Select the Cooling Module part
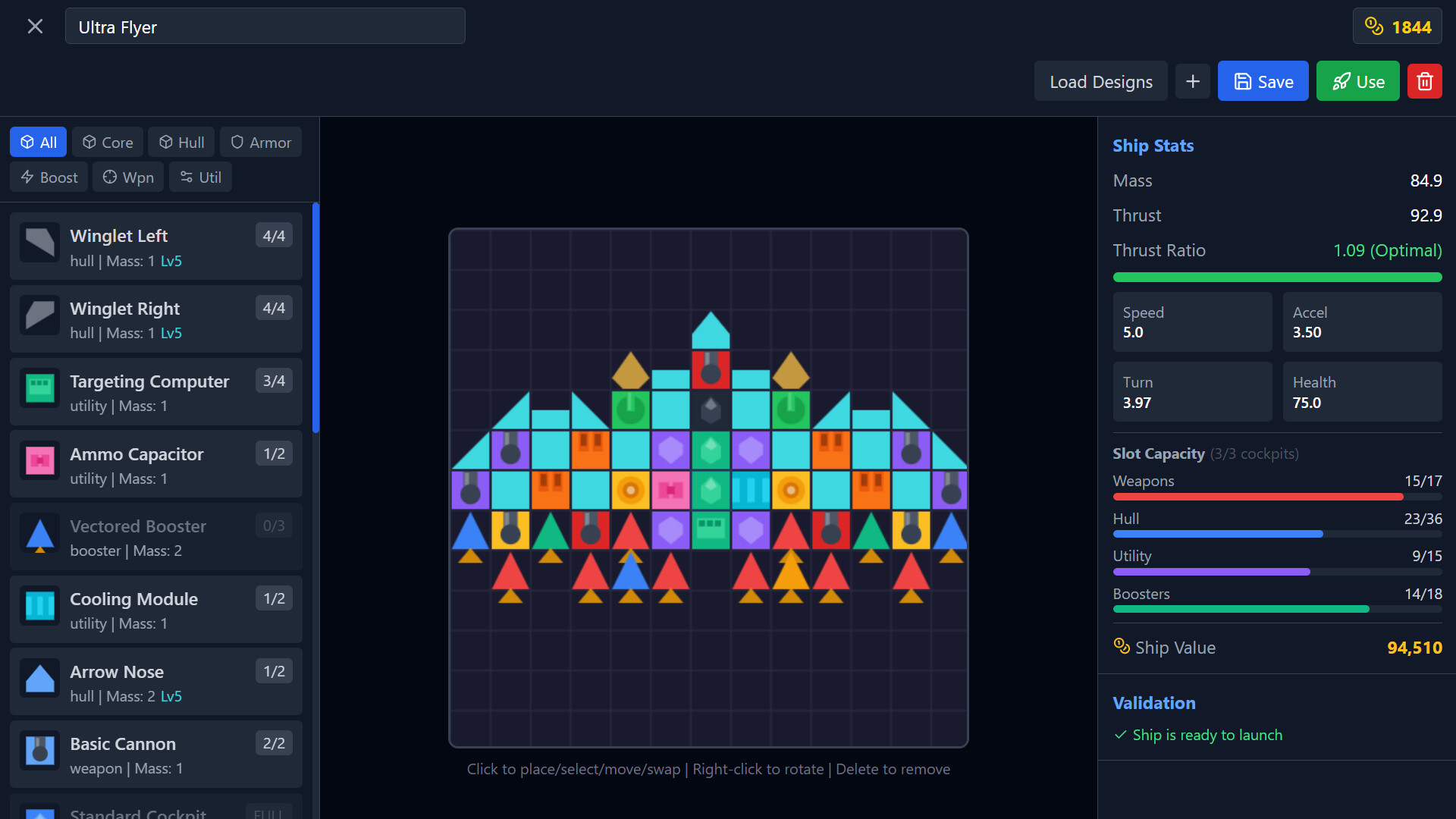The image size is (1456, 819). pos(155,609)
